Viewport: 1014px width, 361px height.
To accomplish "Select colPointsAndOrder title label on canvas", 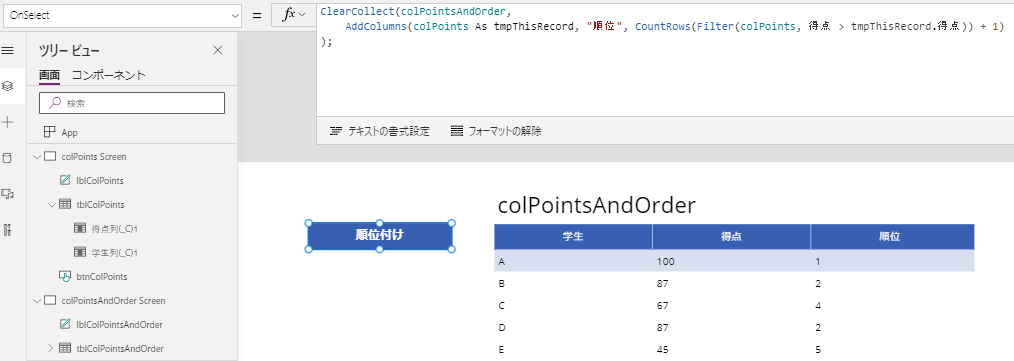I will 597,205.
